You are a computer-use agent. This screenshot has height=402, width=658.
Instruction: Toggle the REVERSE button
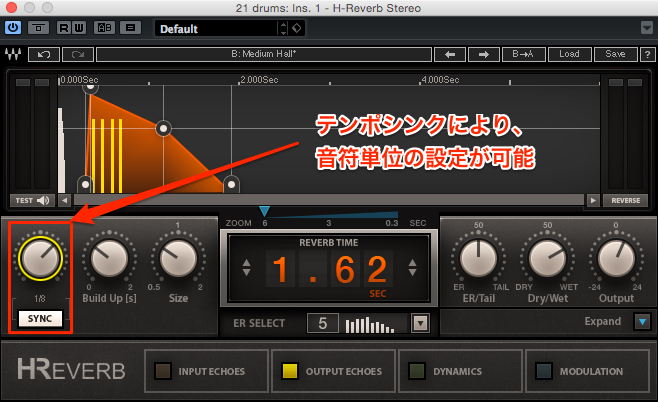pyautogui.click(x=626, y=201)
